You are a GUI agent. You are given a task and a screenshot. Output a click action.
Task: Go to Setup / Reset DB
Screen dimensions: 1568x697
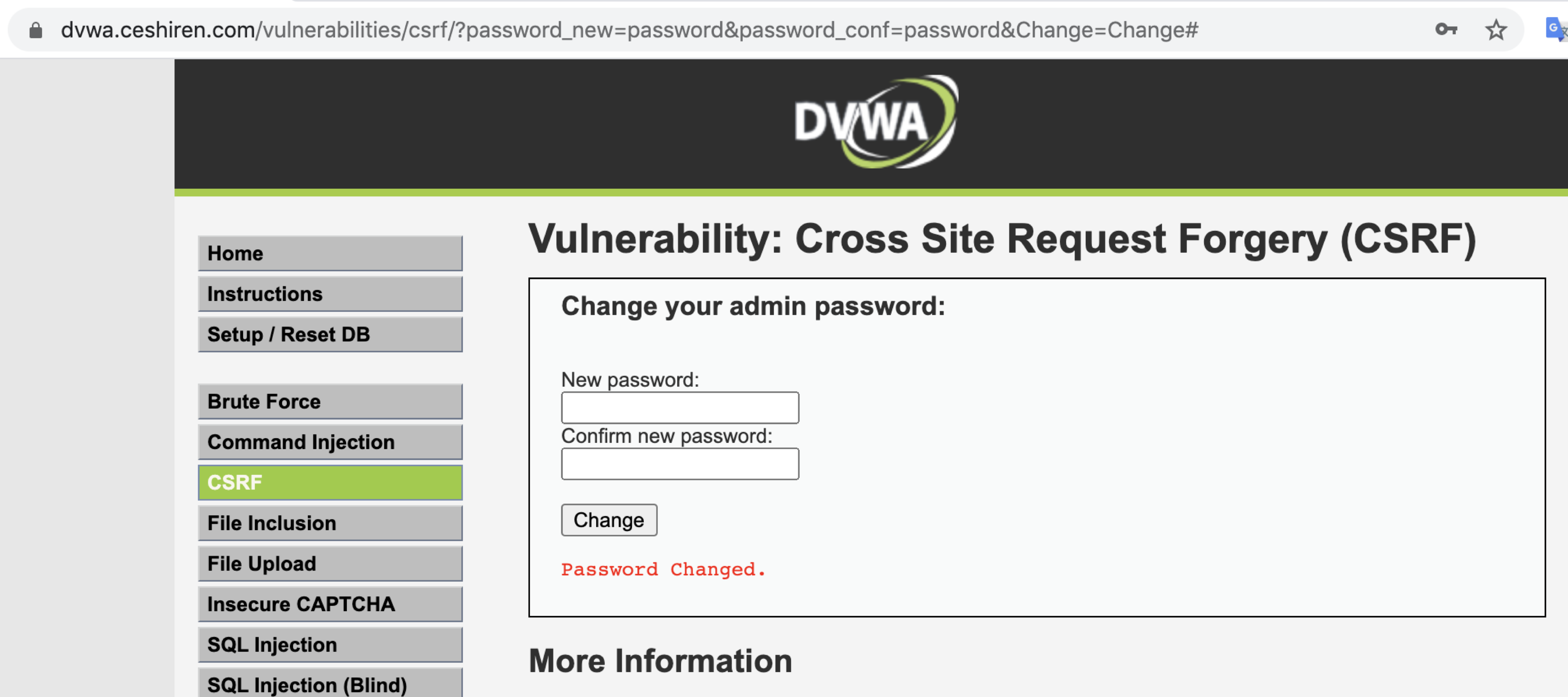point(330,334)
